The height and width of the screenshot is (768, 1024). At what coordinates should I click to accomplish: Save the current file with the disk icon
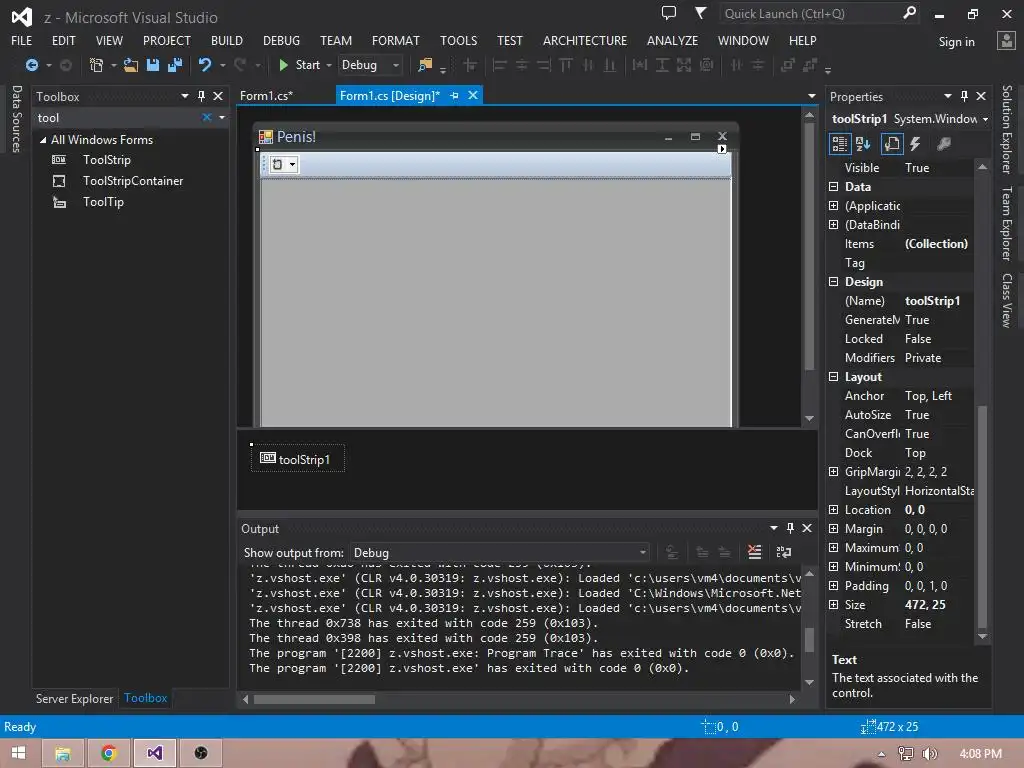point(153,65)
